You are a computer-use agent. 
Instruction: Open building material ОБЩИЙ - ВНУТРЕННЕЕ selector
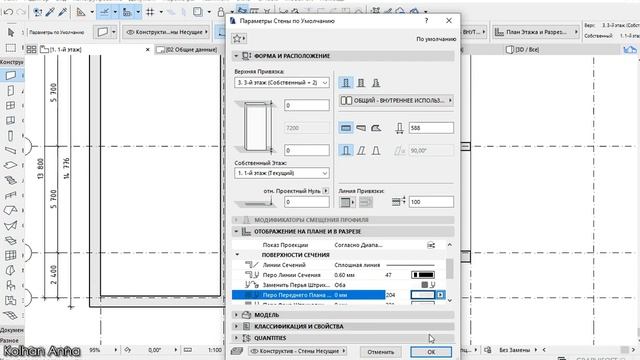point(396,100)
